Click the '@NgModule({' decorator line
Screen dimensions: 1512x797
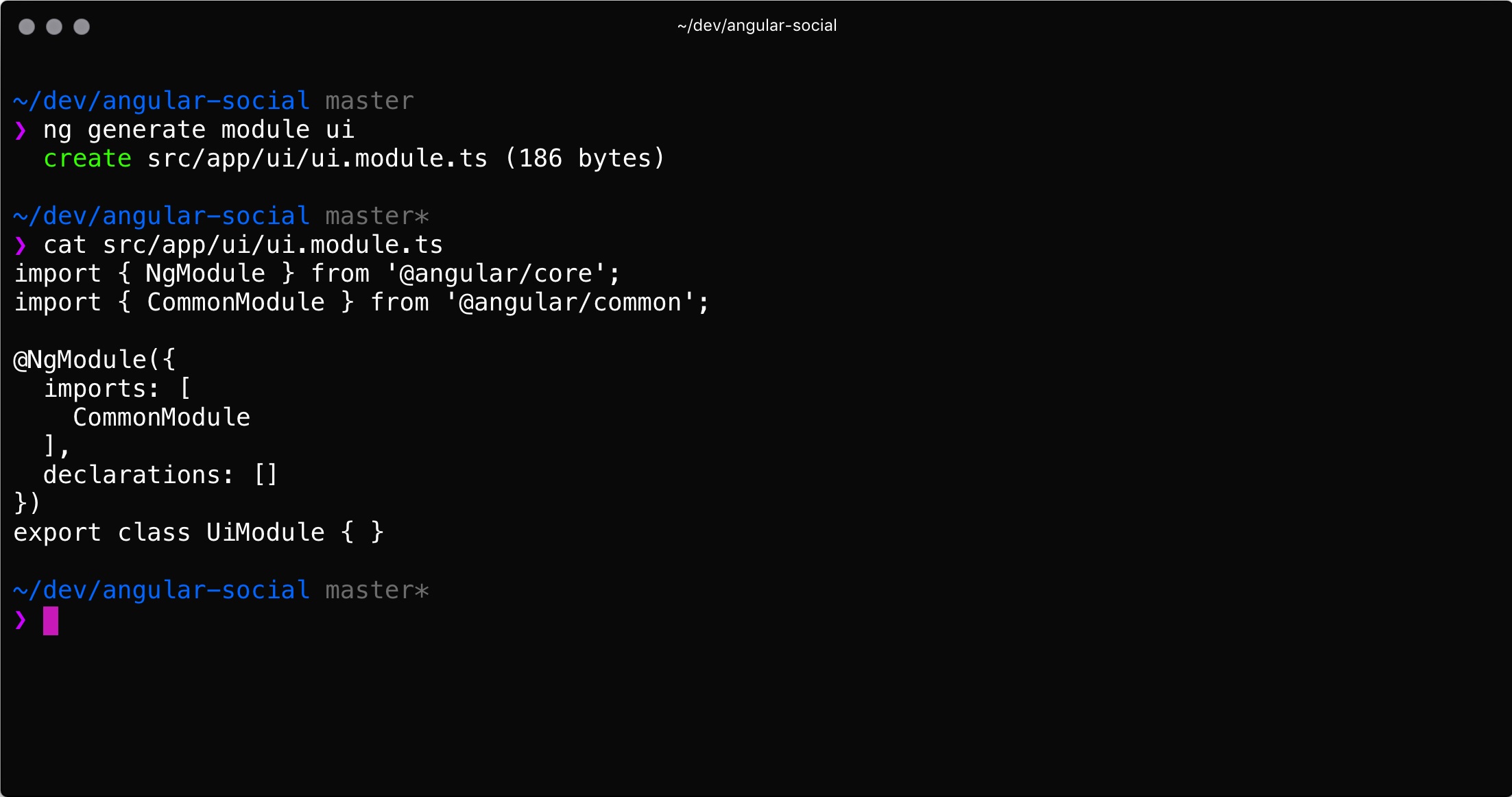tap(95, 360)
